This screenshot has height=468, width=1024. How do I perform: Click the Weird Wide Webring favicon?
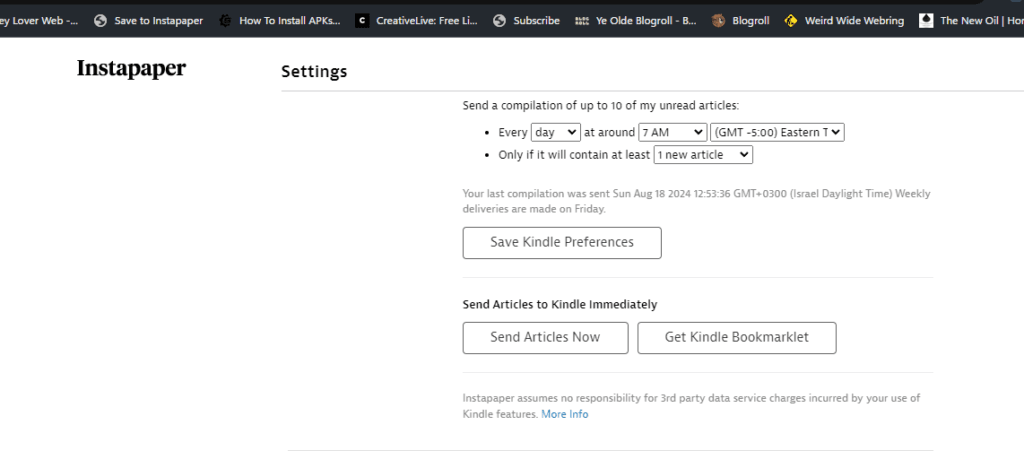click(x=791, y=21)
